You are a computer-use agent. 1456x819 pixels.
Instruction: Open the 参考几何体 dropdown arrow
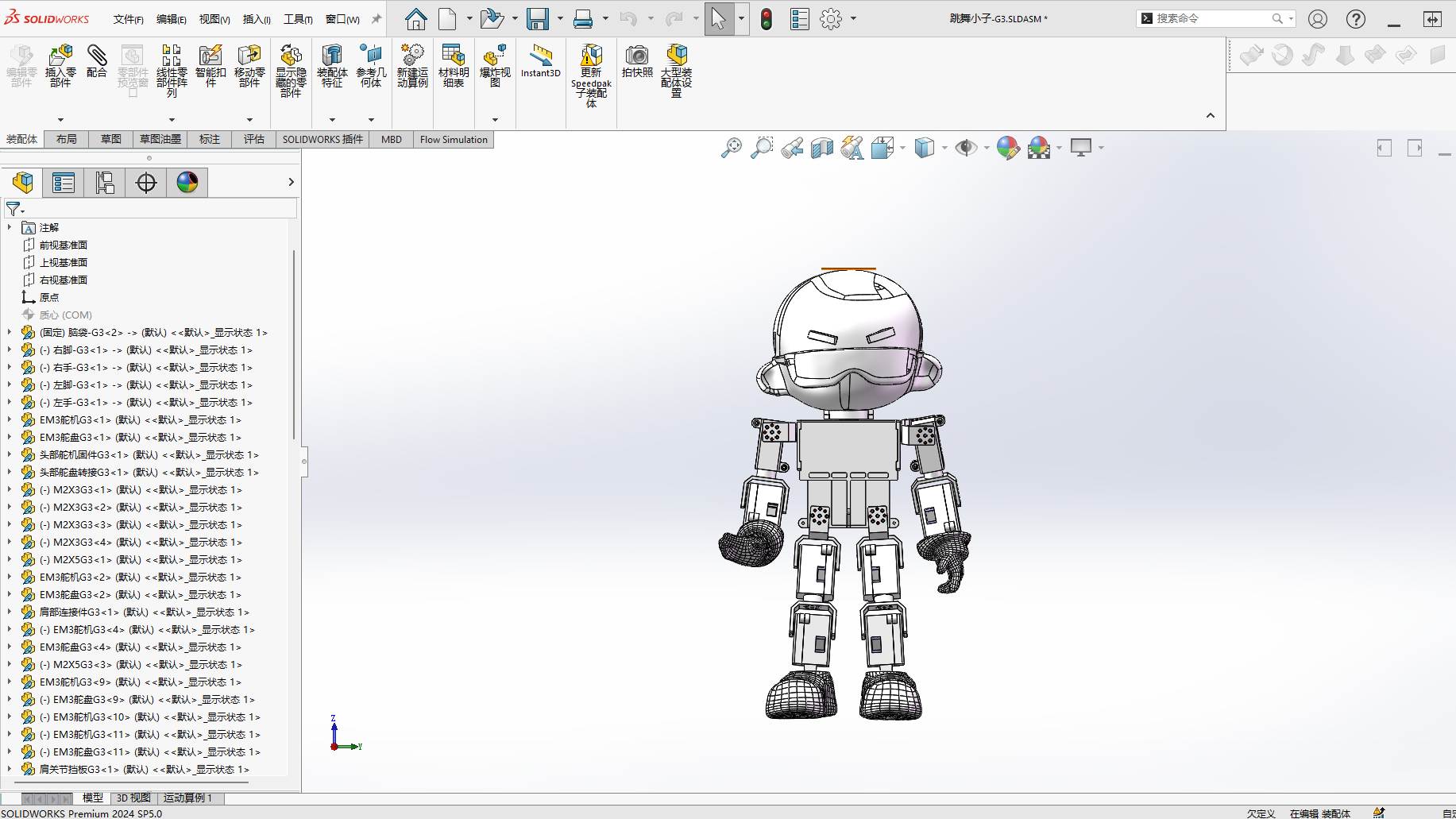[371, 120]
